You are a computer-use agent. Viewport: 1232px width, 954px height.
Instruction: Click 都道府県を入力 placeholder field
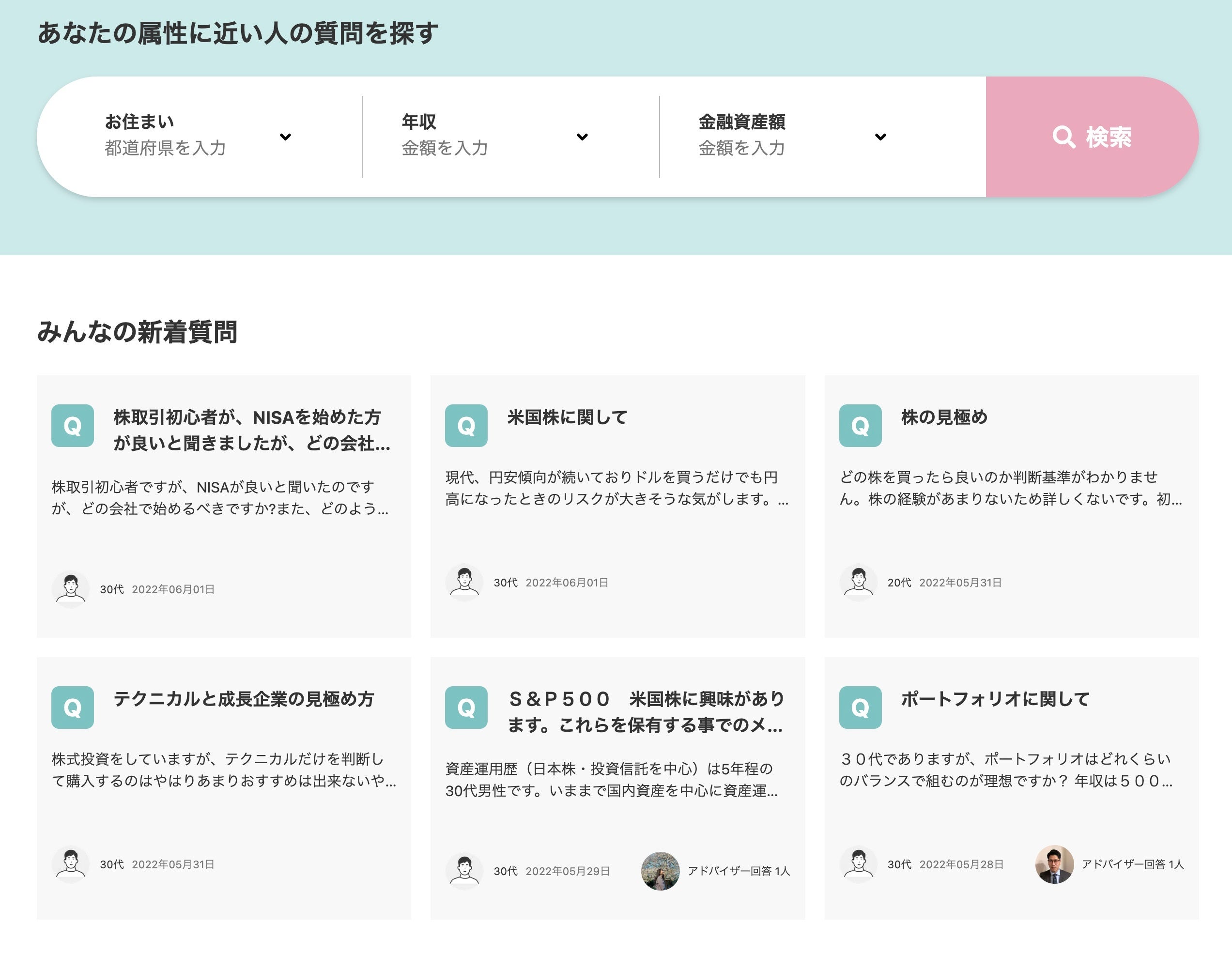165,148
